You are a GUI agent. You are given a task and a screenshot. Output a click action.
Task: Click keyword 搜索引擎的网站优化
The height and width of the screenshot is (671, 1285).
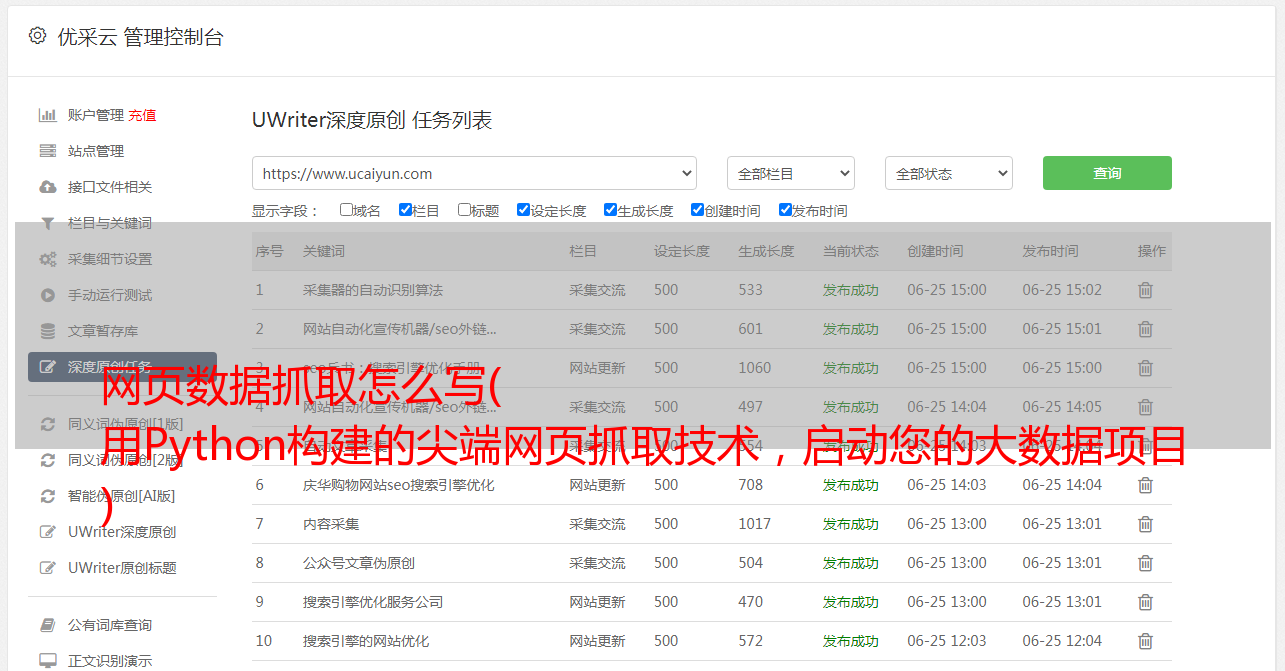pyautogui.click(x=366, y=641)
